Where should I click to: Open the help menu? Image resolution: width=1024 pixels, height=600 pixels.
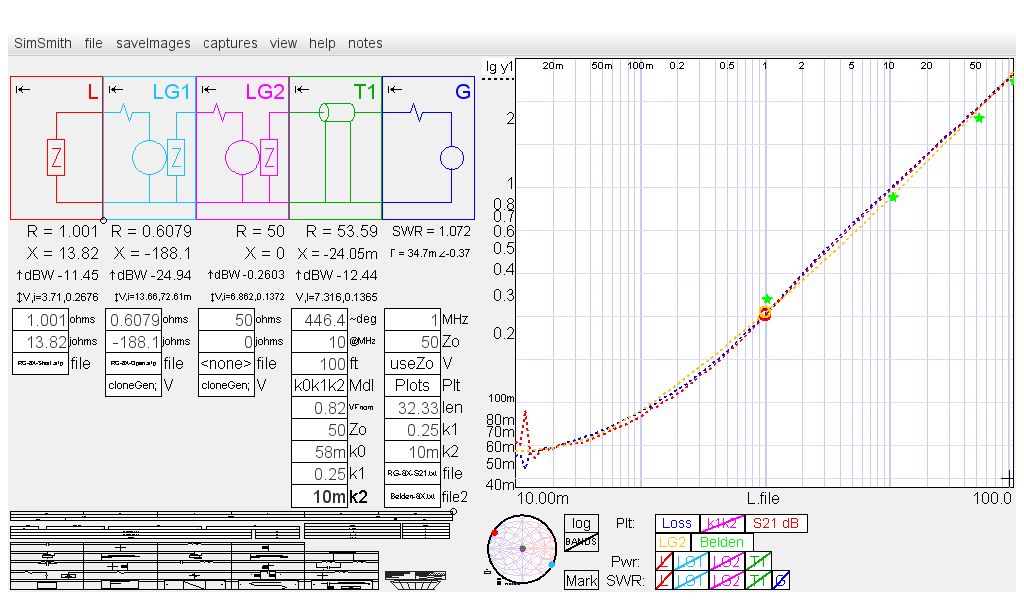point(322,43)
